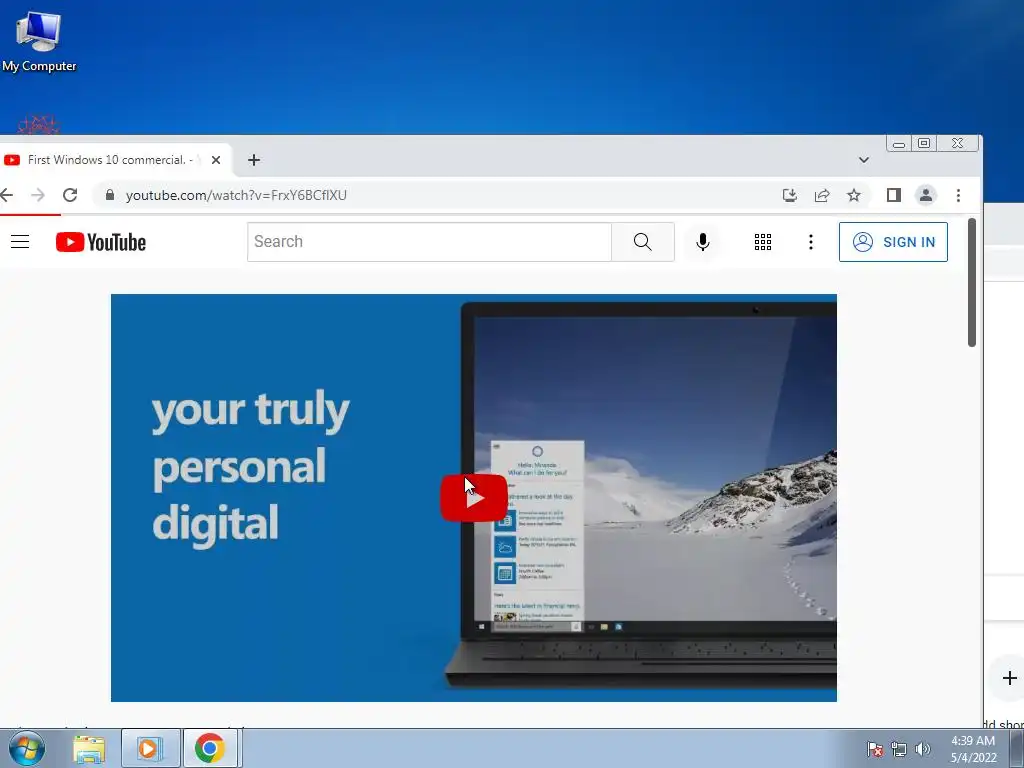
Task: Go to YouTube home via logo
Action: click(101, 242)
